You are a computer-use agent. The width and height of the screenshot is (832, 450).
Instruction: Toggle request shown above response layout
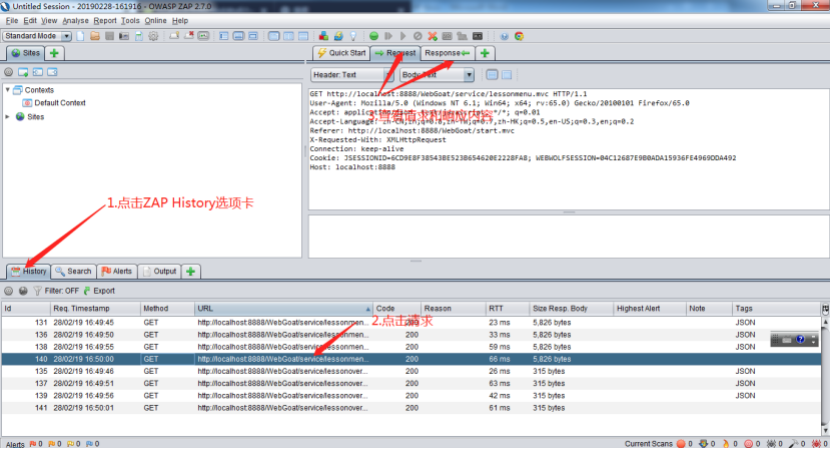click(x=303, y=36)
